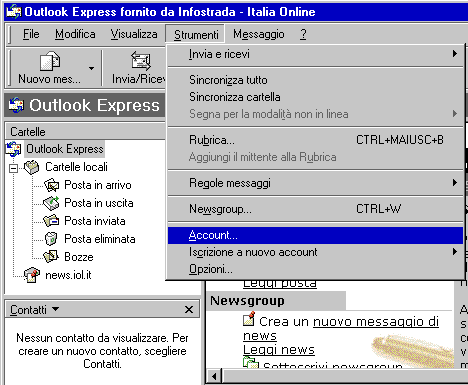Click the Cartelle locali folder icon
Screen dimensions: 468x385
pyautogui.click(x=32, y=167)
